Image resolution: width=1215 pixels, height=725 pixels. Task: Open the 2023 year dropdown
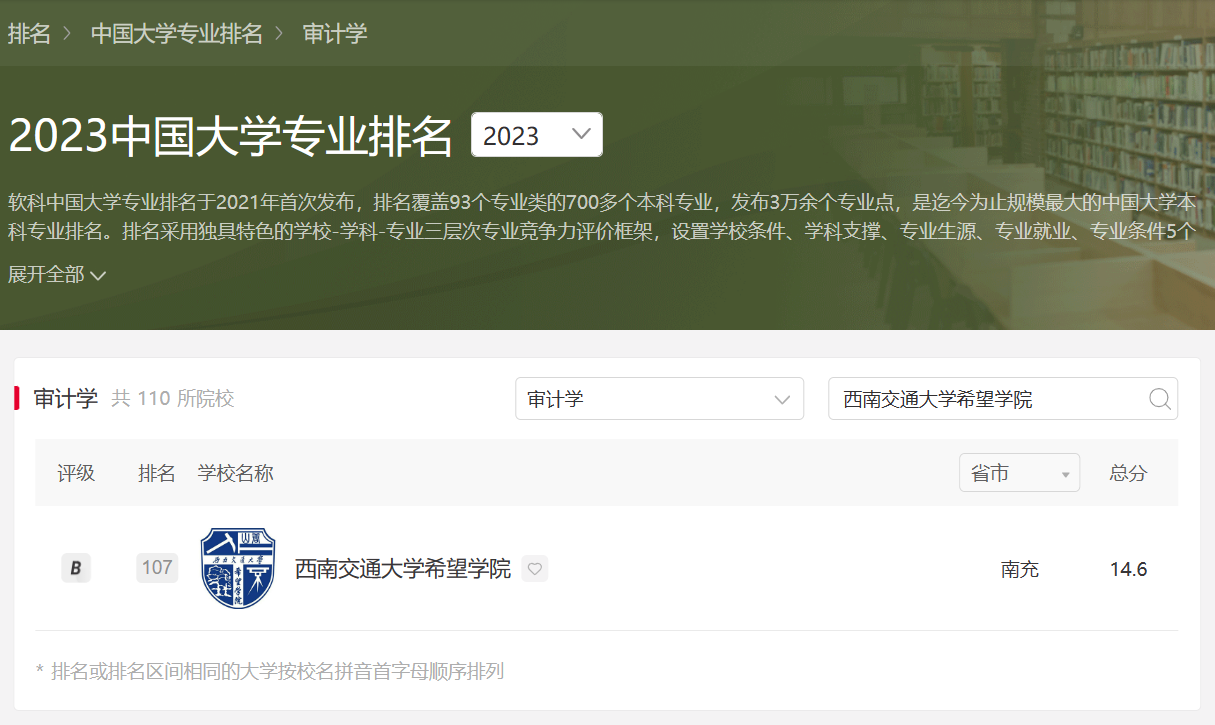click(537, 135)
